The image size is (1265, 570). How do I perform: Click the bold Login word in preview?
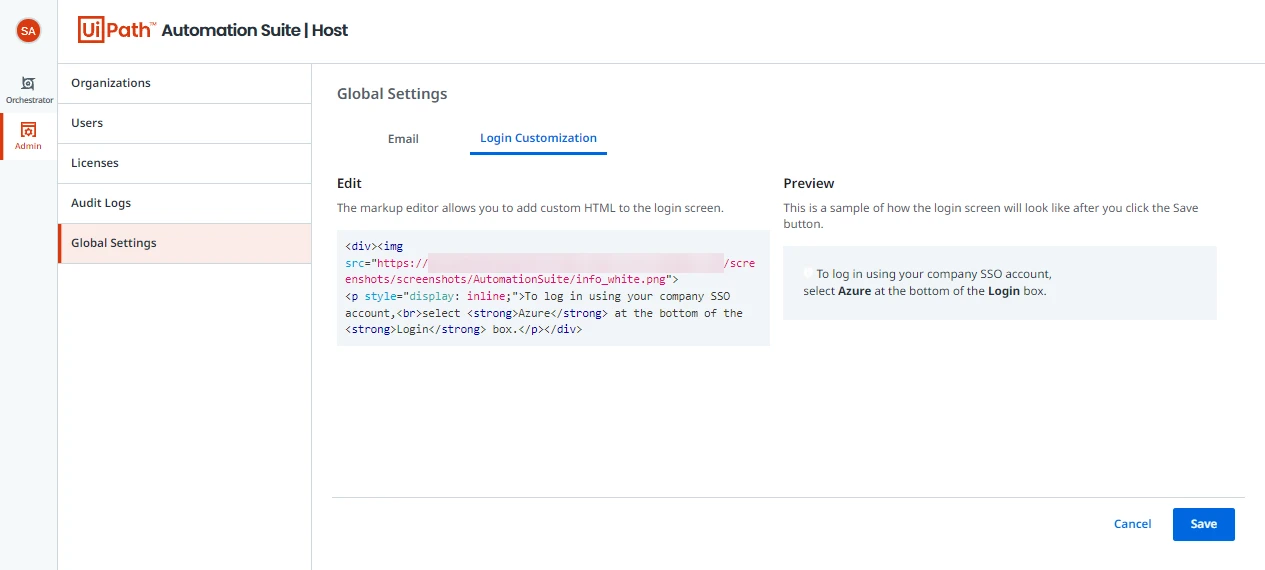click(1004, 292)
